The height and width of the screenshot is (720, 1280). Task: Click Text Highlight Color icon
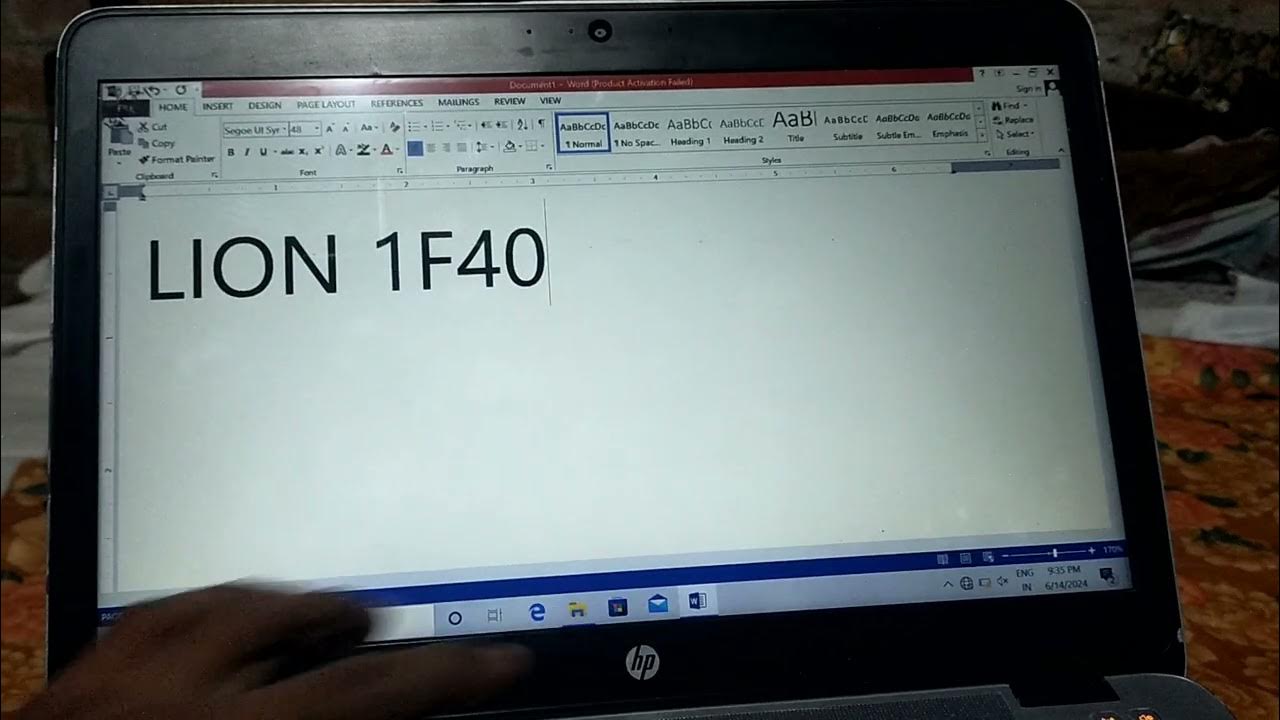coord(363,150)
